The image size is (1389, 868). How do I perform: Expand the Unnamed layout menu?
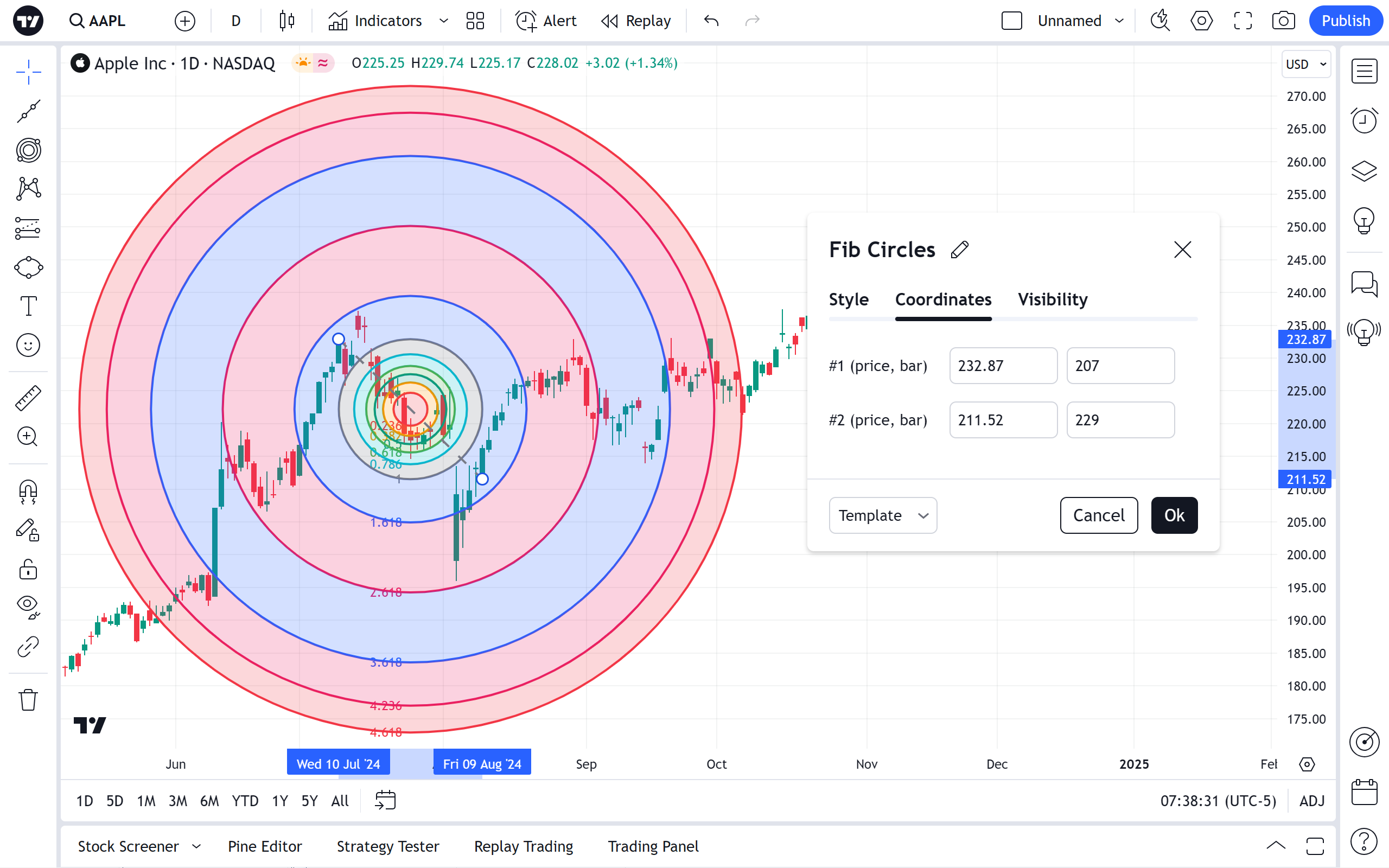tap(1119, 21)
